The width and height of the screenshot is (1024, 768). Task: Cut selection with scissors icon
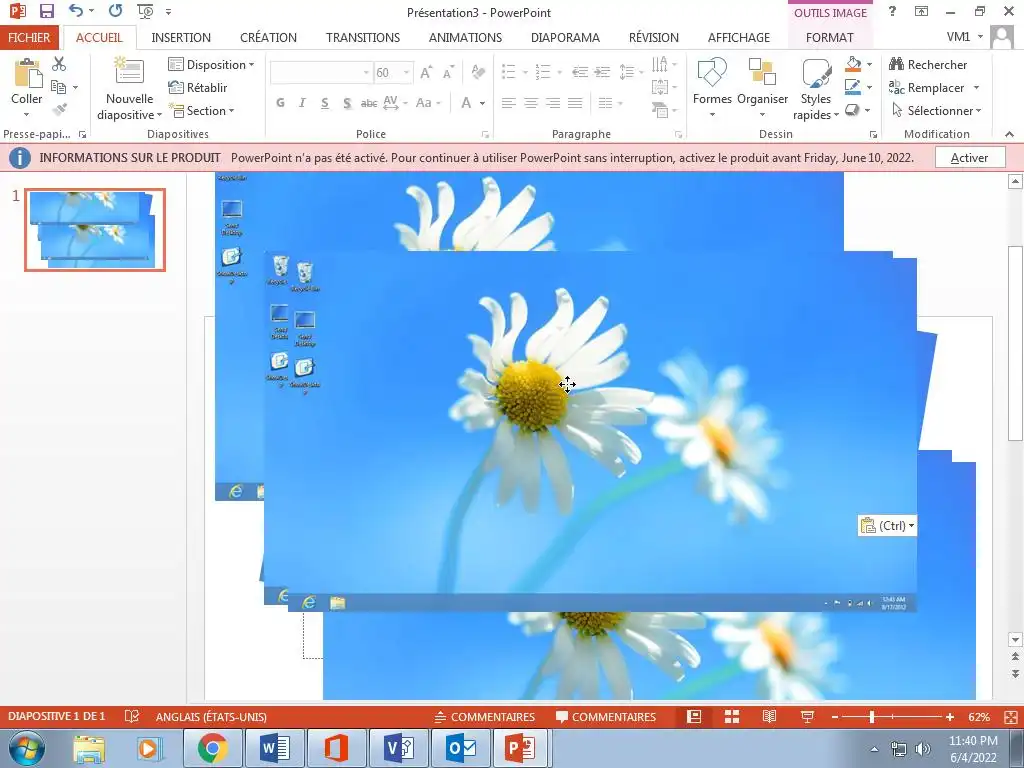pyautogui.click(x=59, y=64)
